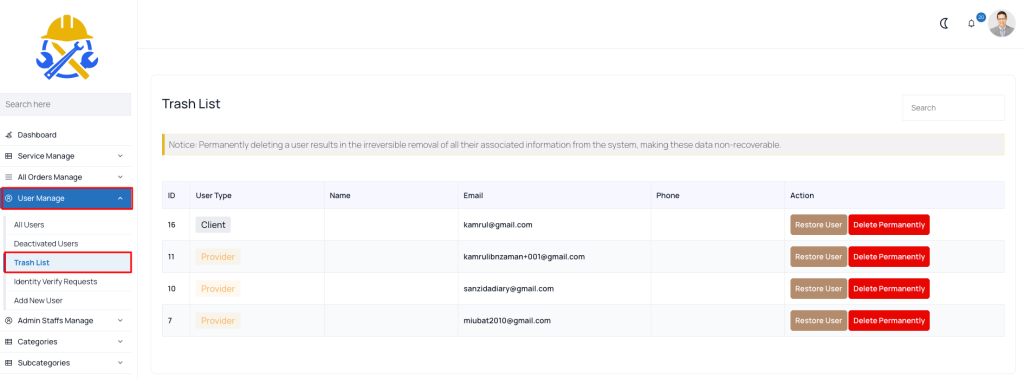Click the Service Manage grid icon
The image size is (1024, 379).
click(x=8, y=156)
